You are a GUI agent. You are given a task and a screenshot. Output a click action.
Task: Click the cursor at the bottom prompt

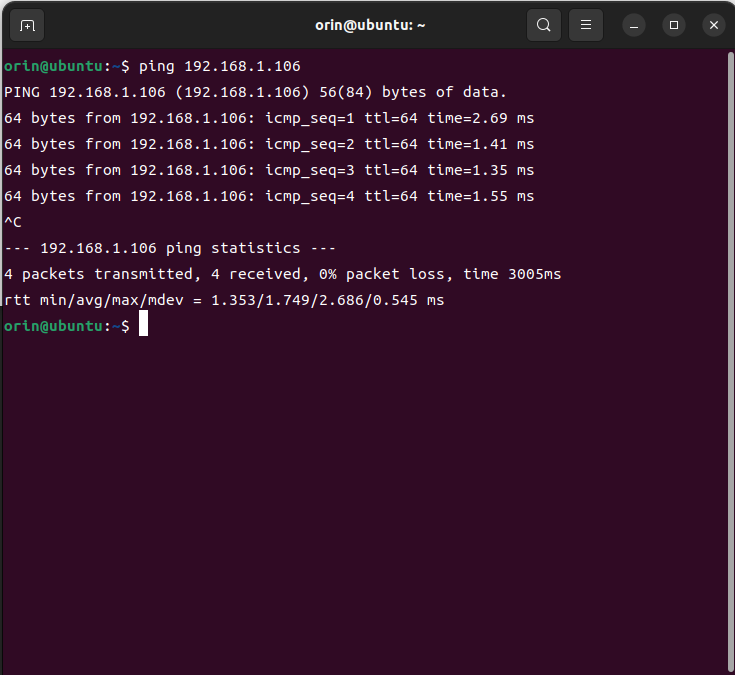coord(143,323)
